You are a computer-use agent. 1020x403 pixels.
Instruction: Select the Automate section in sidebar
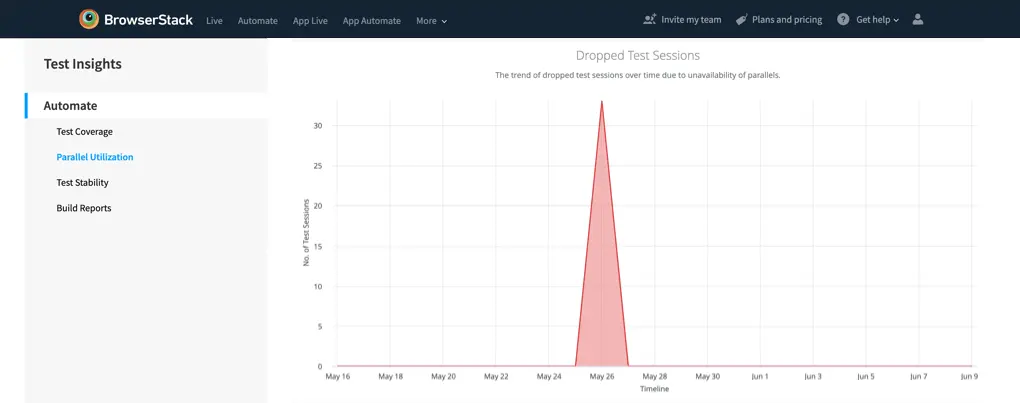pyautogui.click(x=70, y=105)
